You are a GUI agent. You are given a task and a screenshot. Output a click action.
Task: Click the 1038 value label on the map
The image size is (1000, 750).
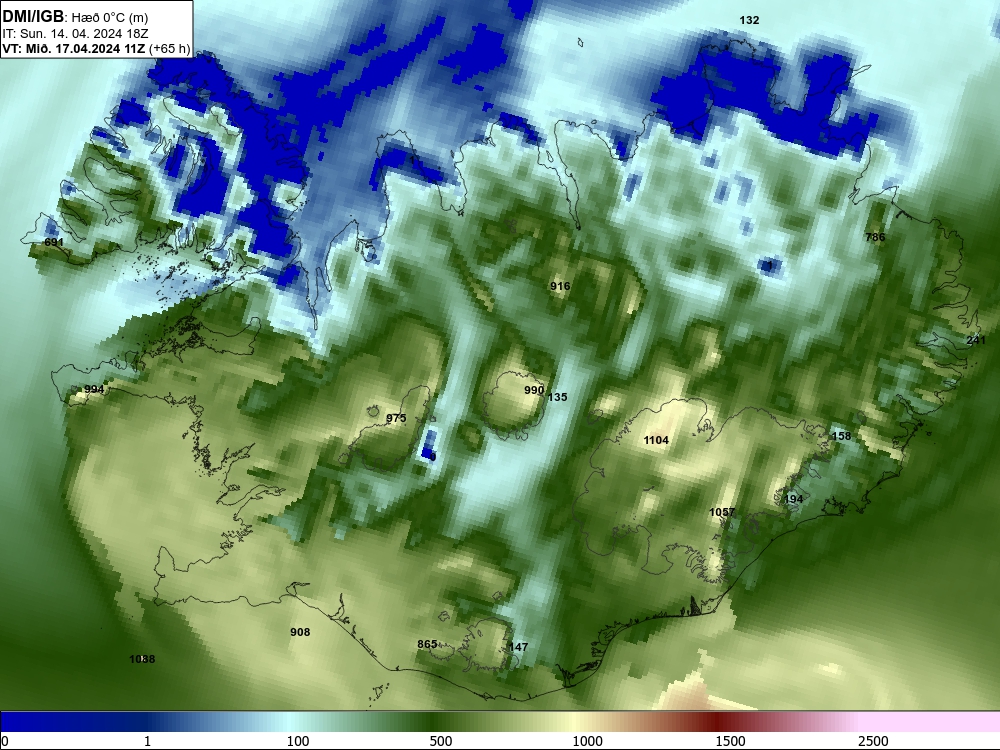coord(142,659)
